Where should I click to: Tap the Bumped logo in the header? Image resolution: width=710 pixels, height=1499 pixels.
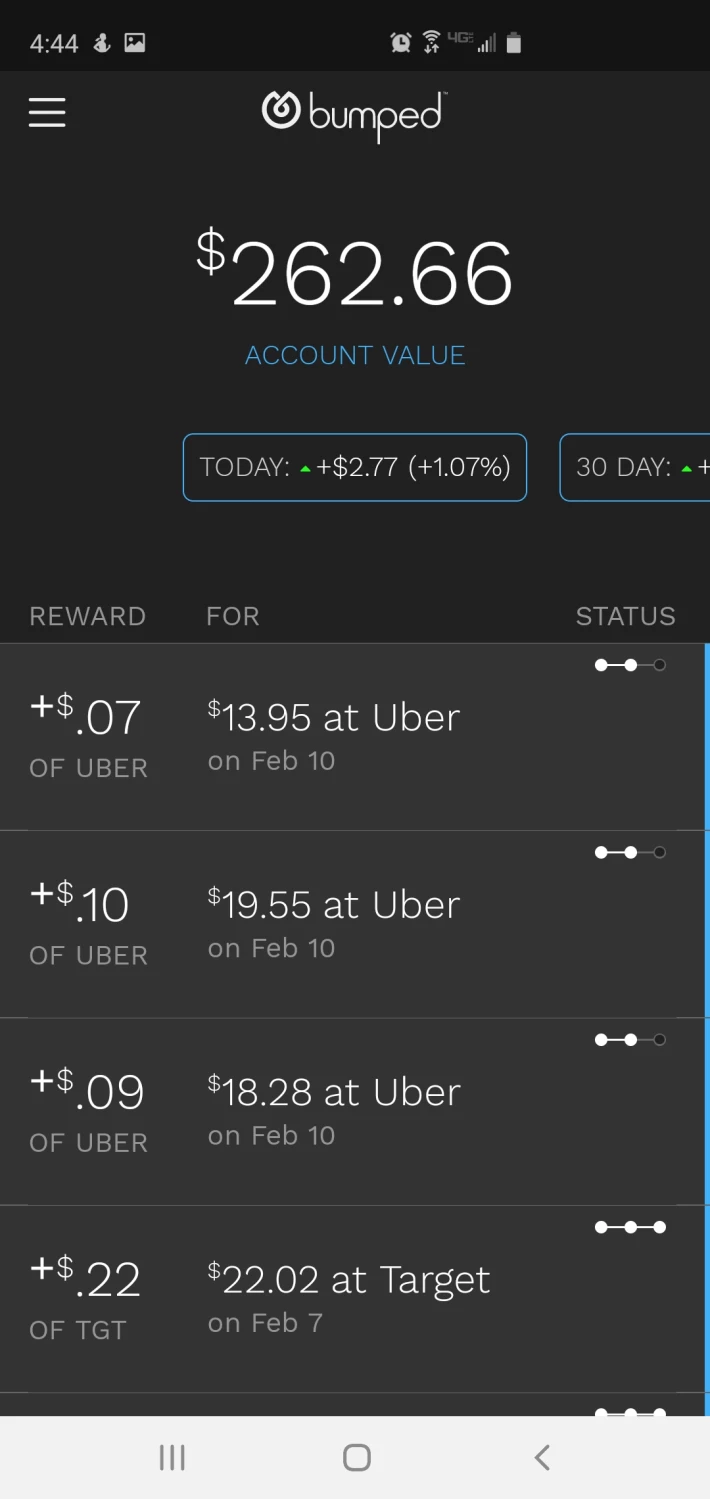(x=354, y=115)
